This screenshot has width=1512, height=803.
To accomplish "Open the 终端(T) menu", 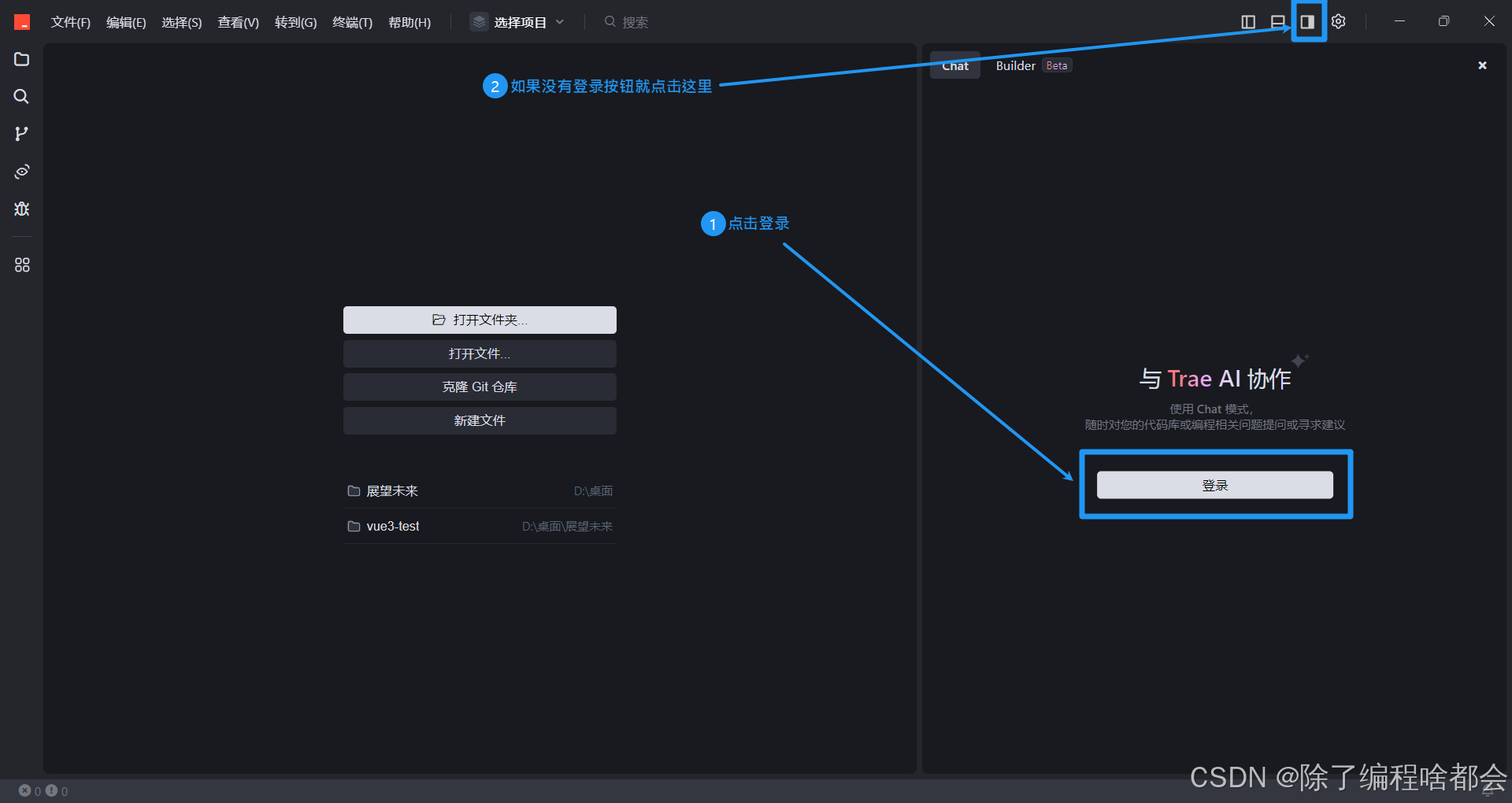I will pos(352,22).
